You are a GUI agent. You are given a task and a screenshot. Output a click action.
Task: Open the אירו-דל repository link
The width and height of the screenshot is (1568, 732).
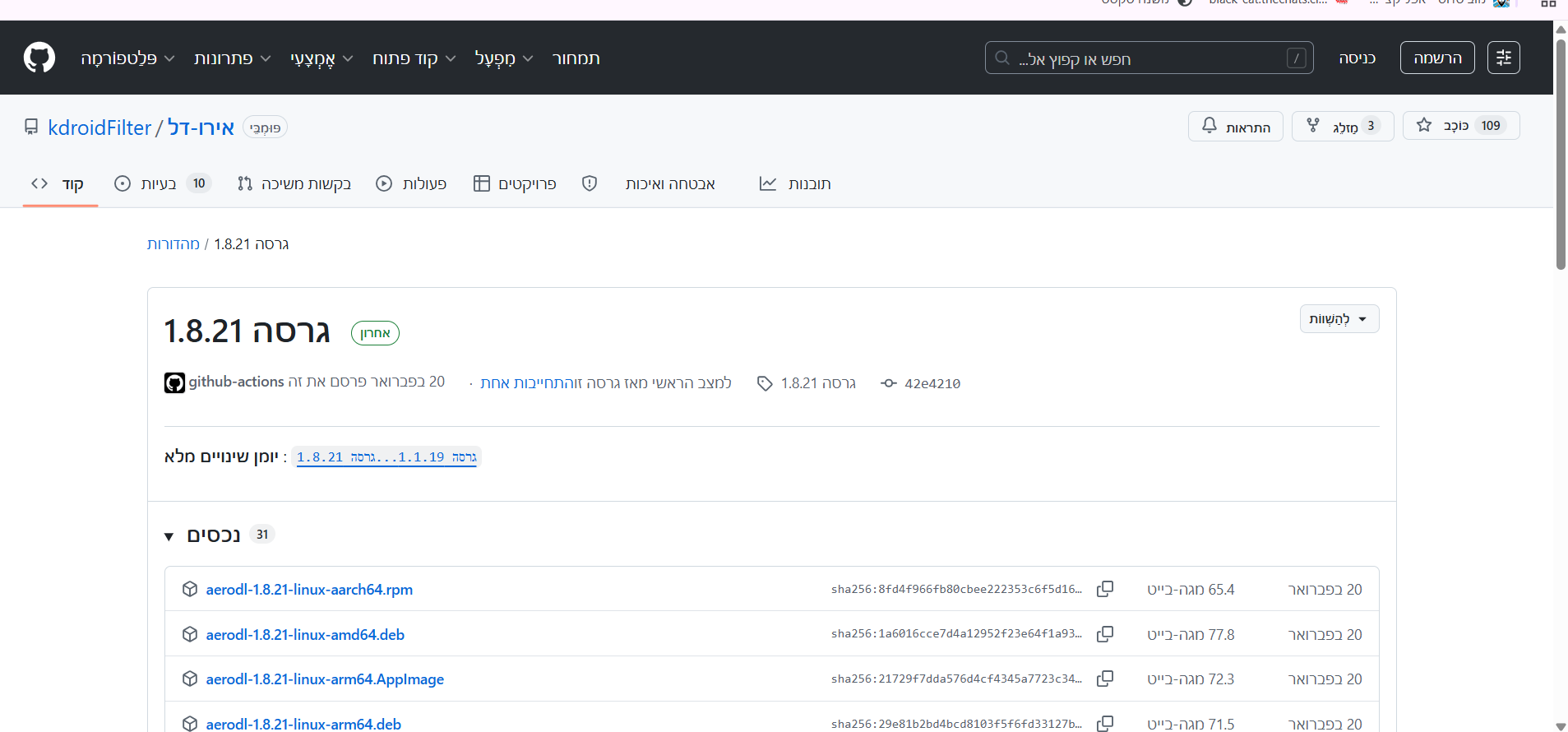click(201, 127)
